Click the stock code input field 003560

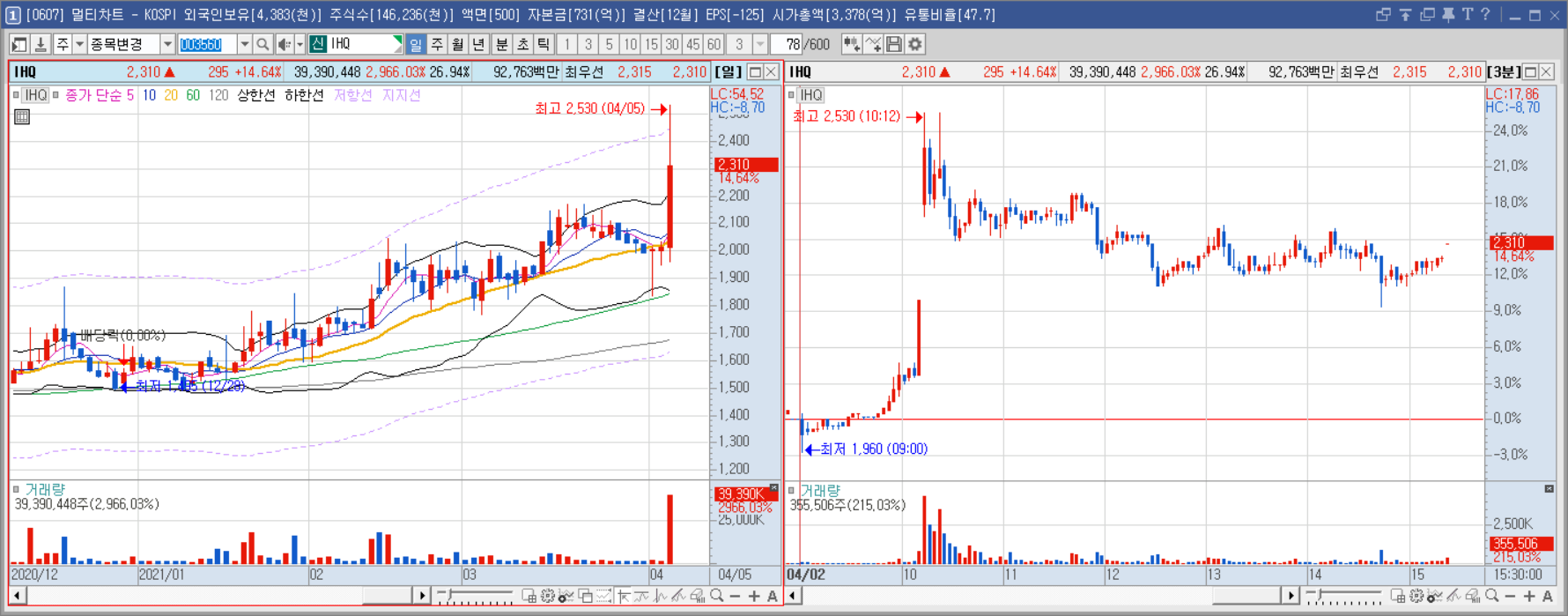coord(207,44)
